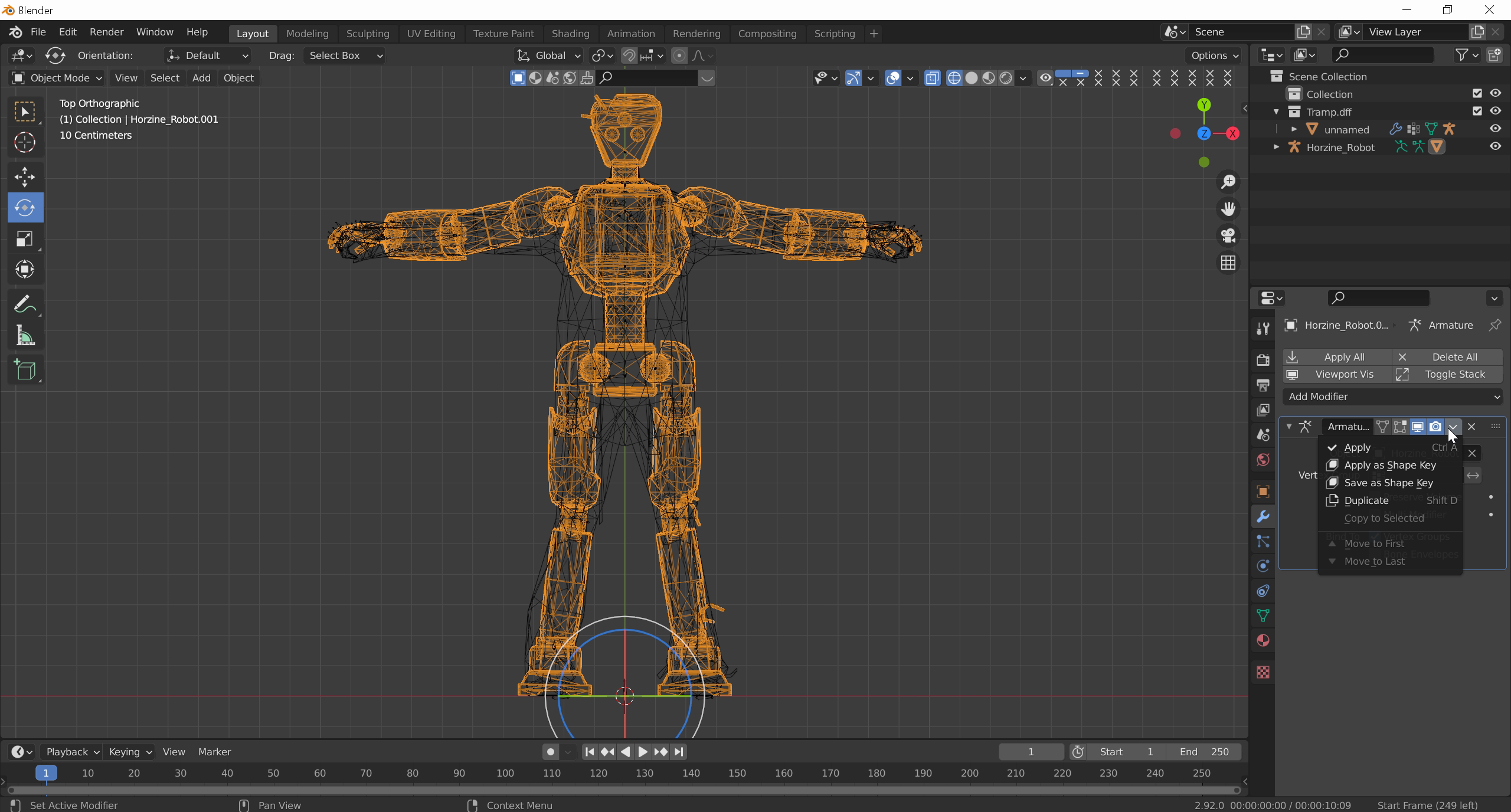Select the Add Cube tool
This screenshot has height=812, width=1511.
(x=25, y=371)
